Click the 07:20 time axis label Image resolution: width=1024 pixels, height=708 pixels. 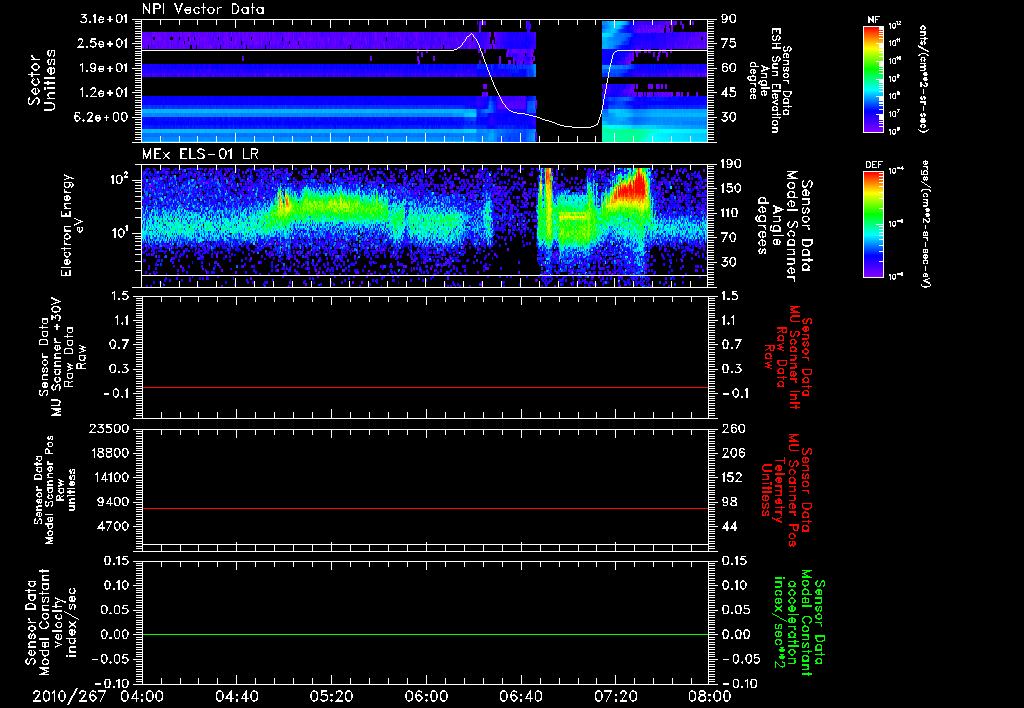coord(615,696)
